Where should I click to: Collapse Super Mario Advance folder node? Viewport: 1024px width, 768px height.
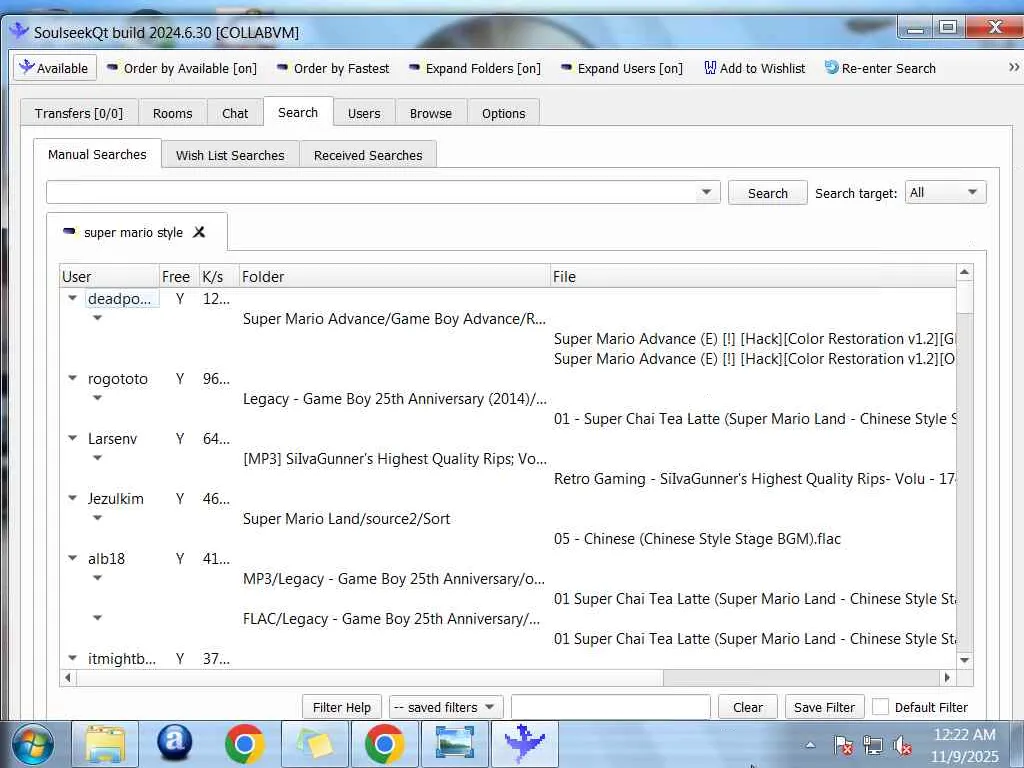pyautogui.click(x=97, y=318)
